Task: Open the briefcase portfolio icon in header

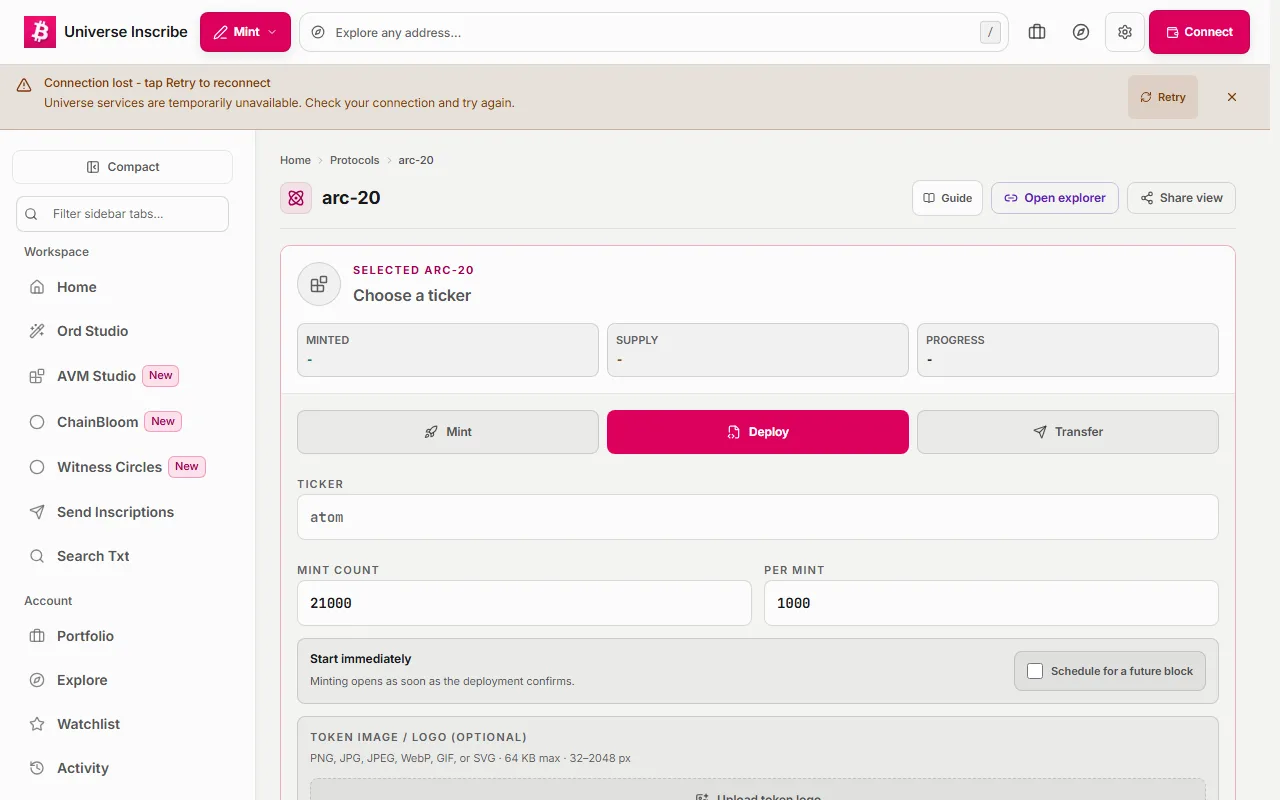Action: [x=1037, y=32]
